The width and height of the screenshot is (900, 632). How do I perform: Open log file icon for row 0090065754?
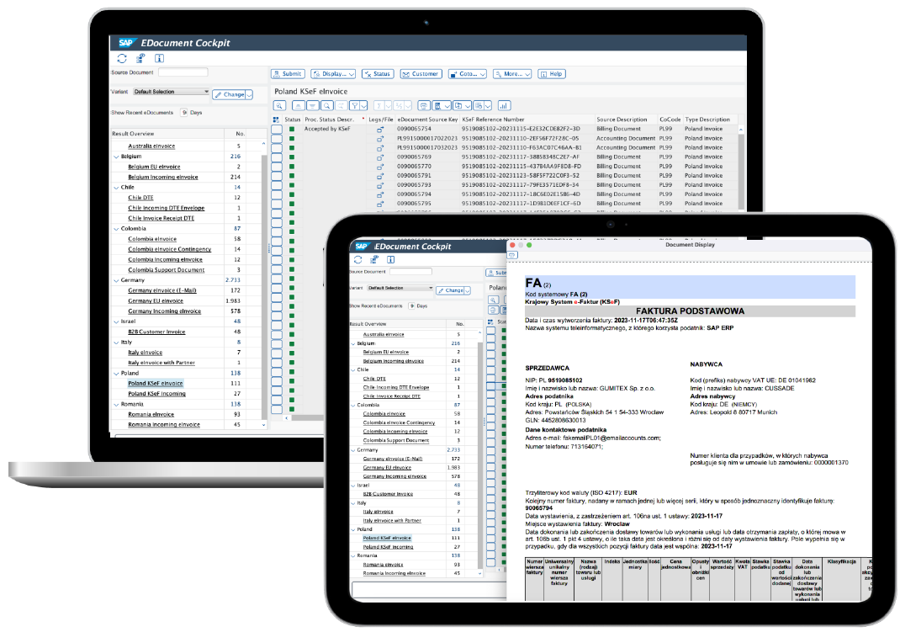point(380,130)
